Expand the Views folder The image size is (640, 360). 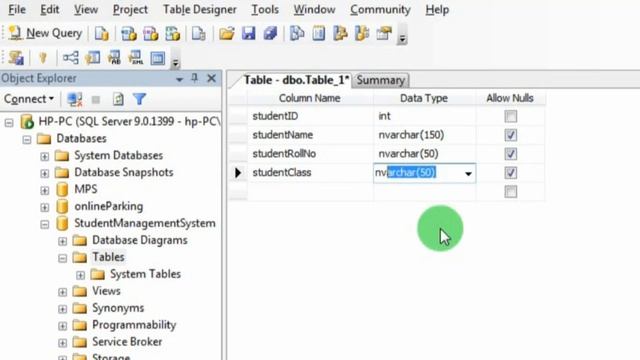(x=62, y=292)
